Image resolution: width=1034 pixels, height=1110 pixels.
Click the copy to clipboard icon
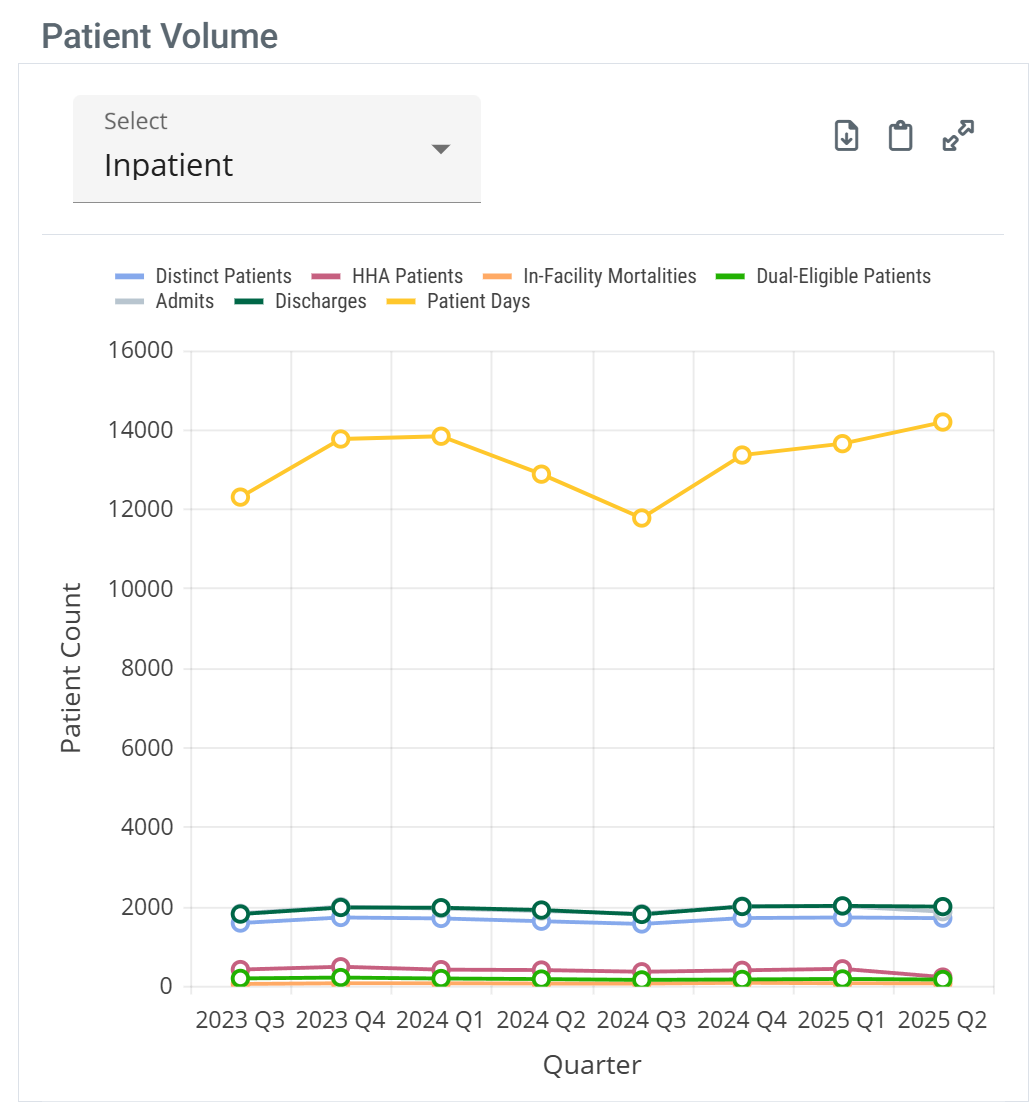[x=901, y=135]
